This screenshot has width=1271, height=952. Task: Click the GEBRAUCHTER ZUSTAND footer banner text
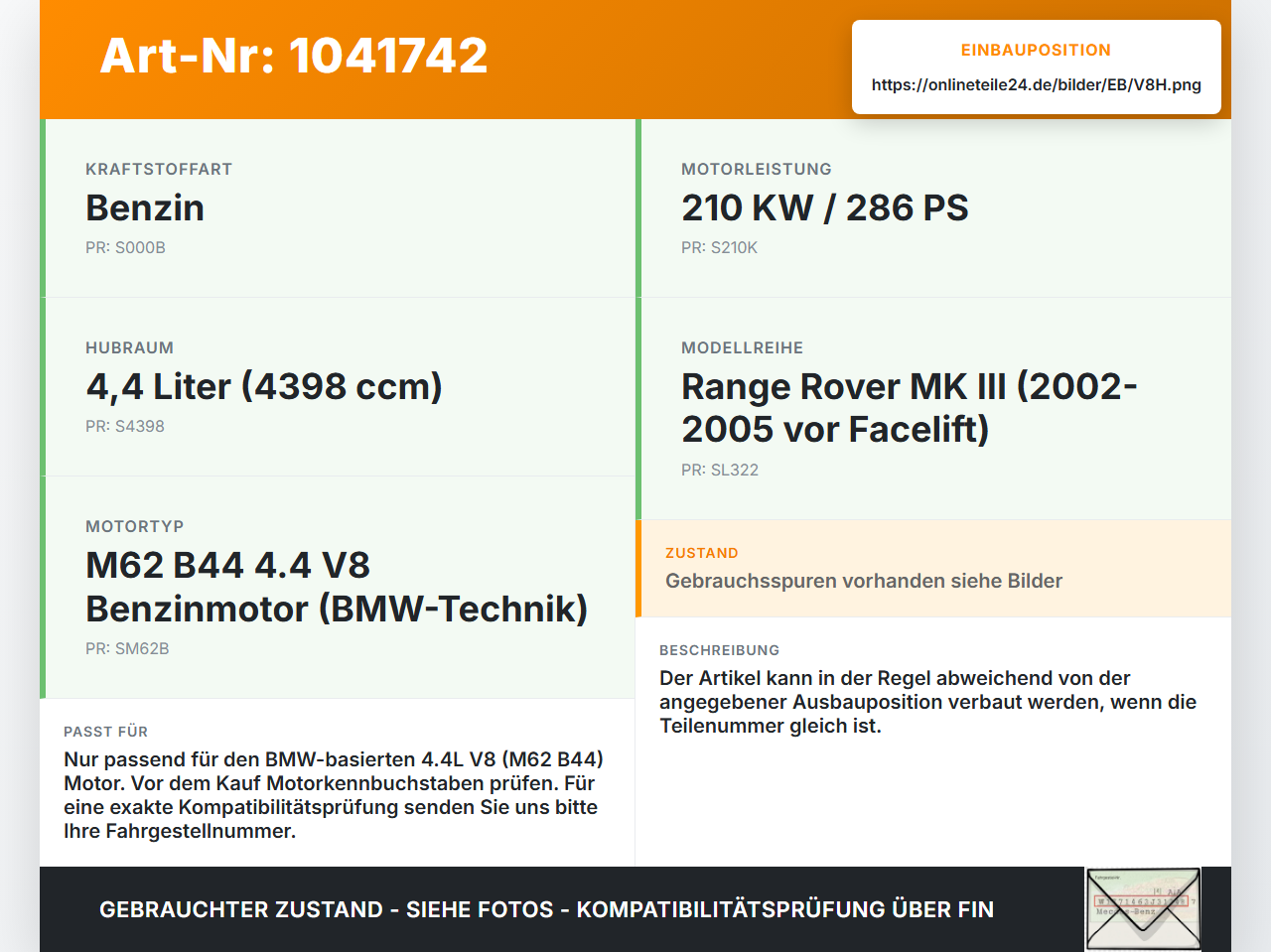pos(546,909)
